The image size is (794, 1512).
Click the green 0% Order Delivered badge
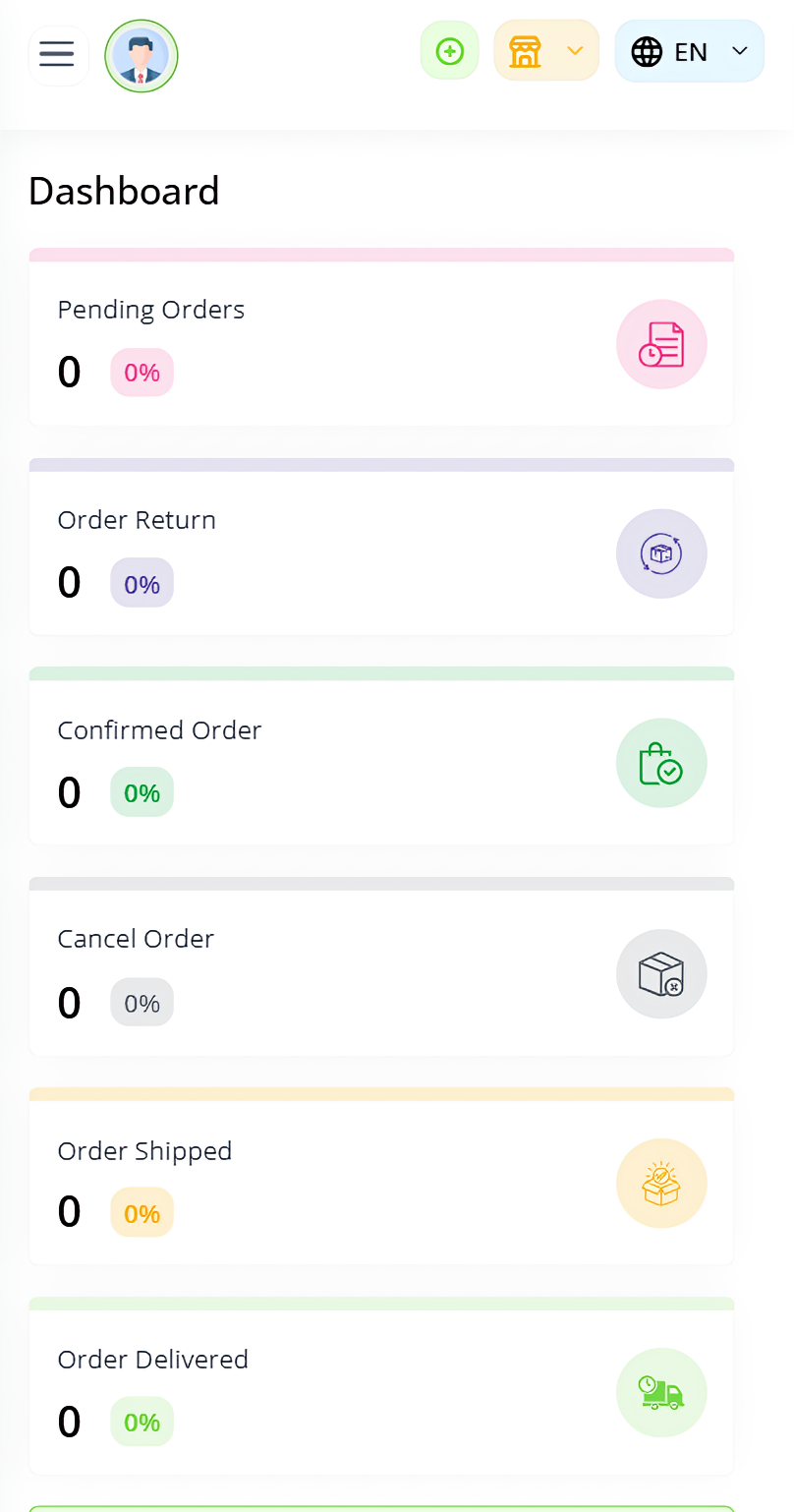pyautogui.click(x=142, y=1422)
